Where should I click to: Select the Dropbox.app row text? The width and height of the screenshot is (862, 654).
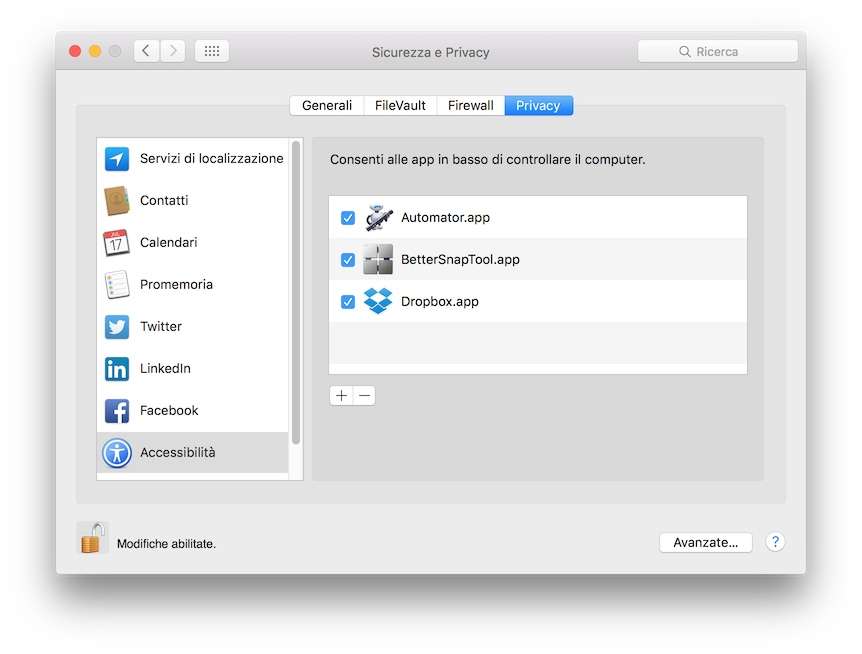point(440,301)
